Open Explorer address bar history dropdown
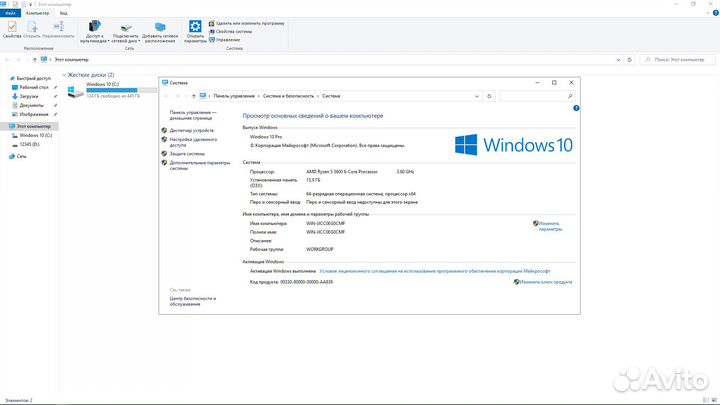 pos(618,60)
